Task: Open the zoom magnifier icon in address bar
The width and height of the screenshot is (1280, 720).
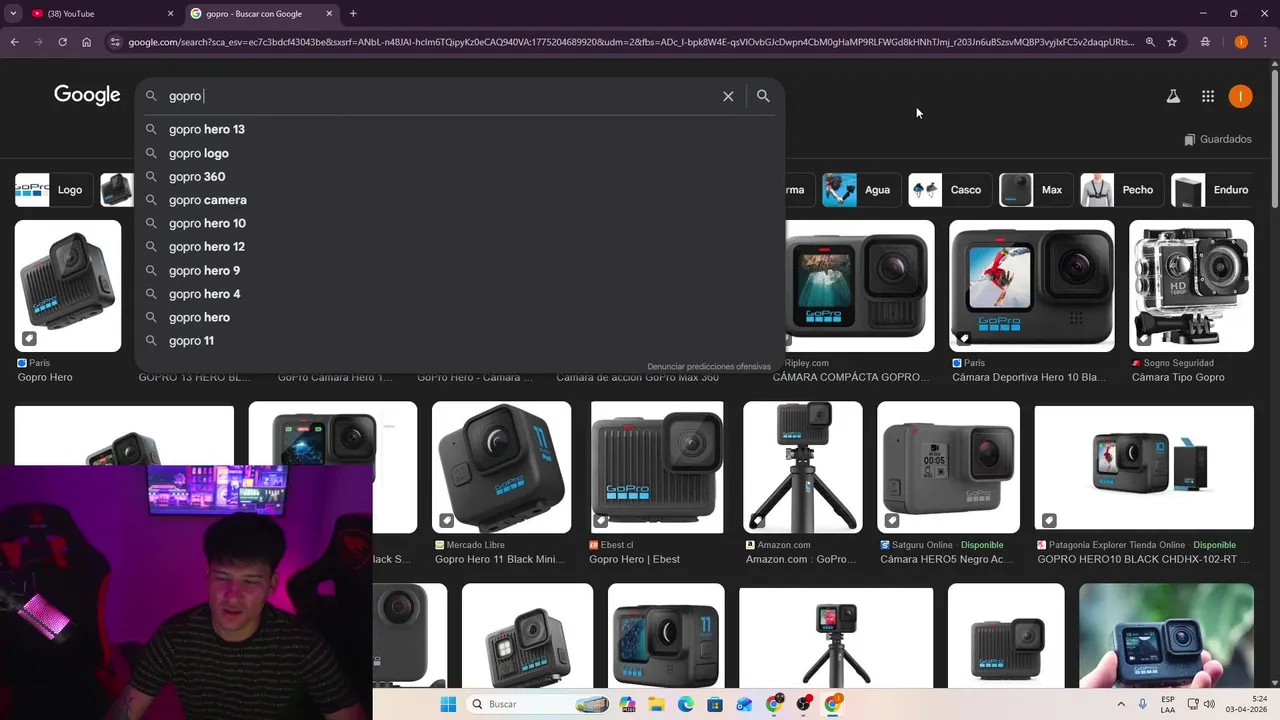Action: 1150,42
